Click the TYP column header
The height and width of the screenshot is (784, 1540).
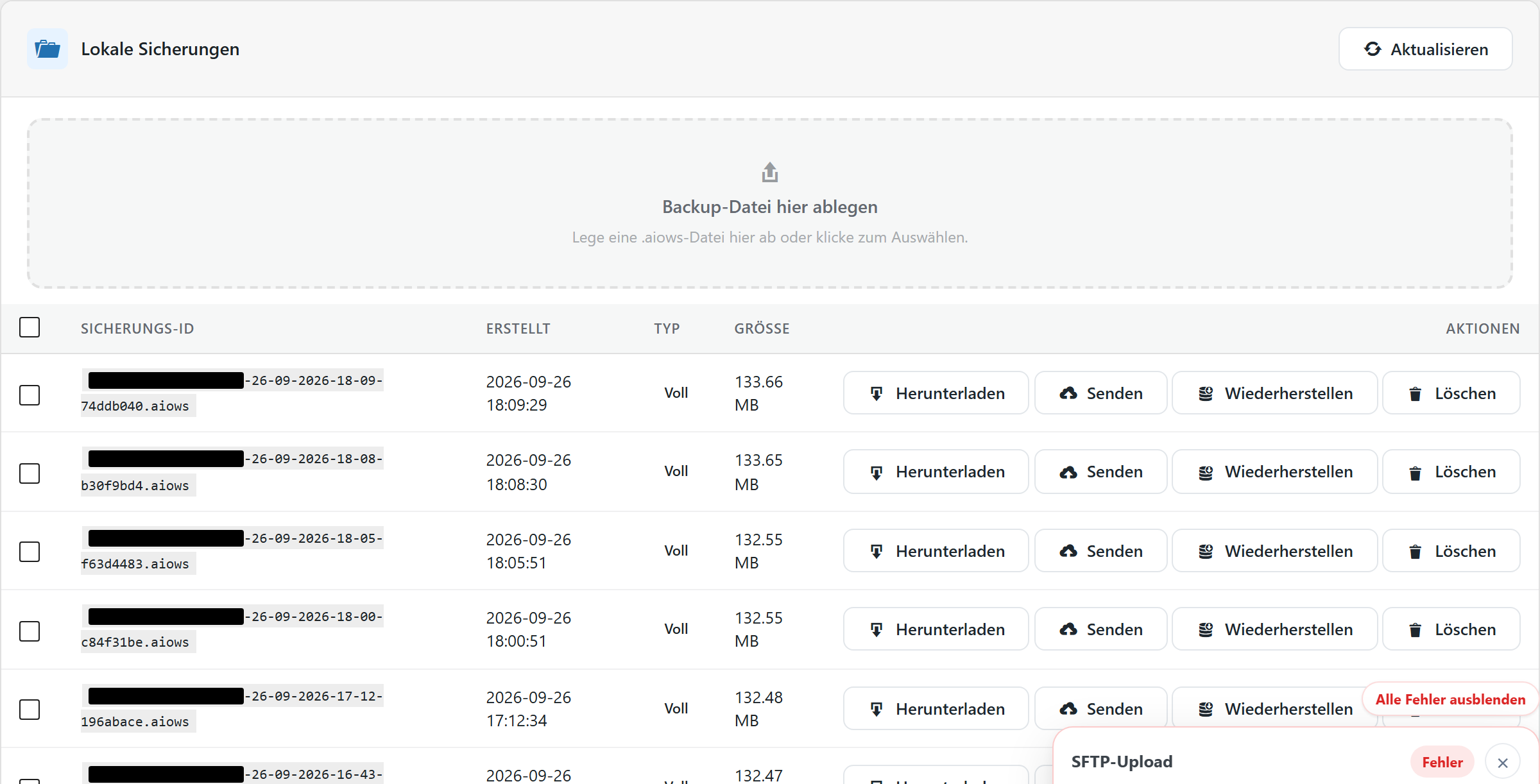(x=667, y=328)
